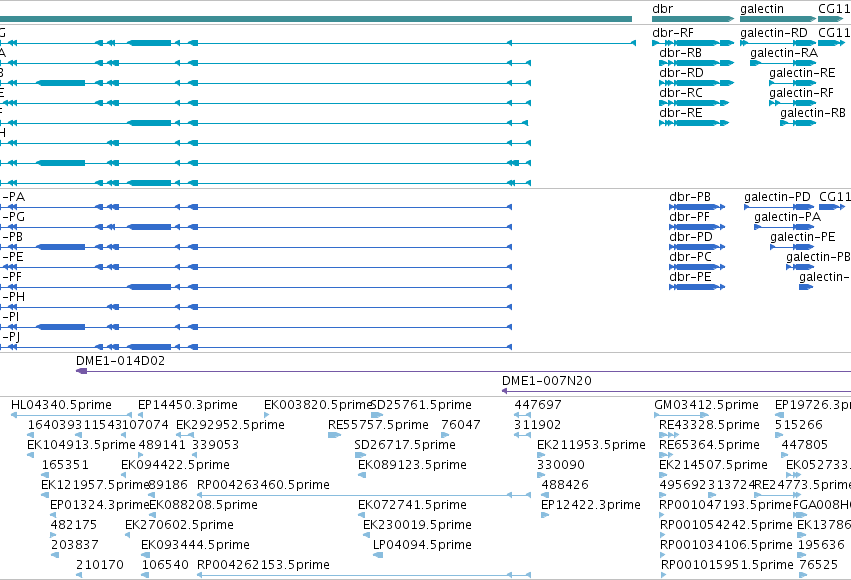The height and width of the screenshot is (580, 851).
Task: Click the dbr gene label
Action: (662, 9)
